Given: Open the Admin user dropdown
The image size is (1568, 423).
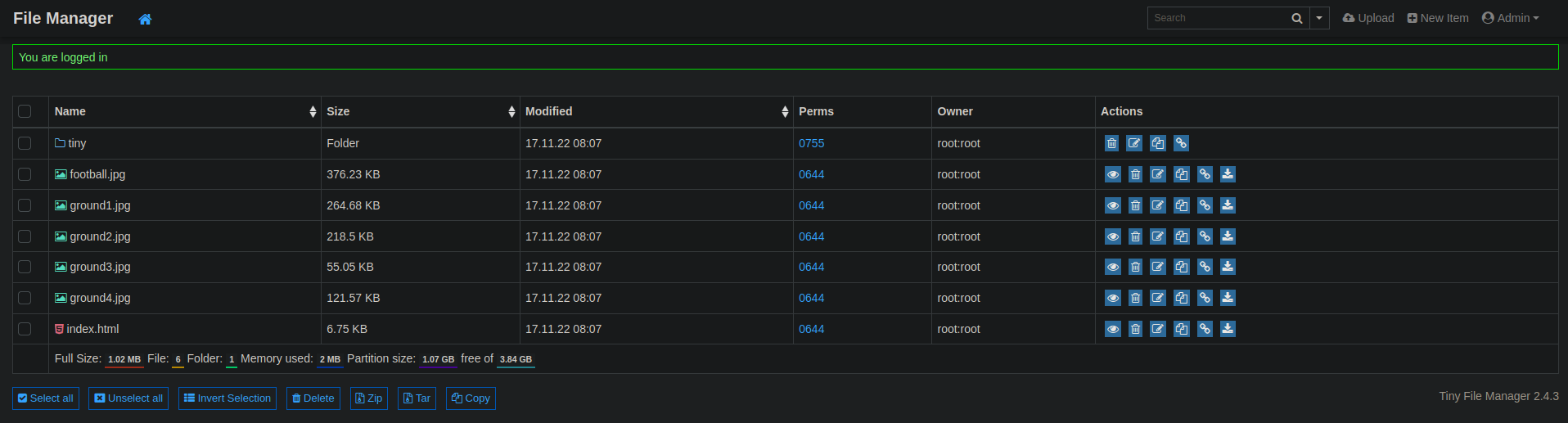Looking at the screenshot, I should [x=1511, y=18].
